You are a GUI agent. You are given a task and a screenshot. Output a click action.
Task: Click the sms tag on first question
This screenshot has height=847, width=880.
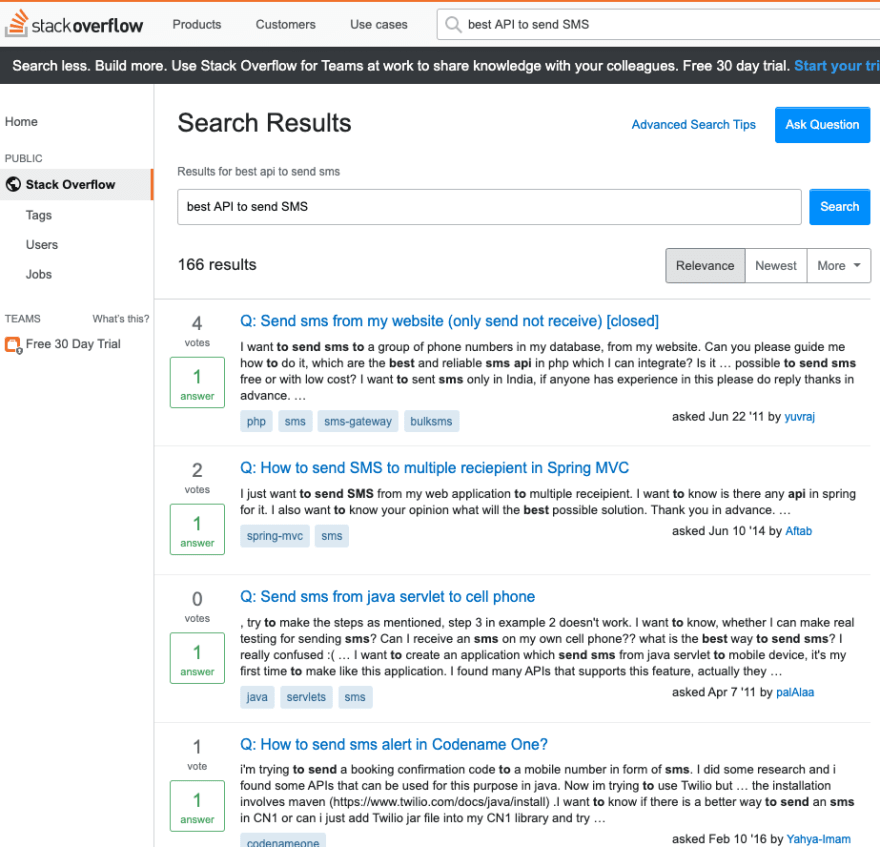tap(295, 421)
